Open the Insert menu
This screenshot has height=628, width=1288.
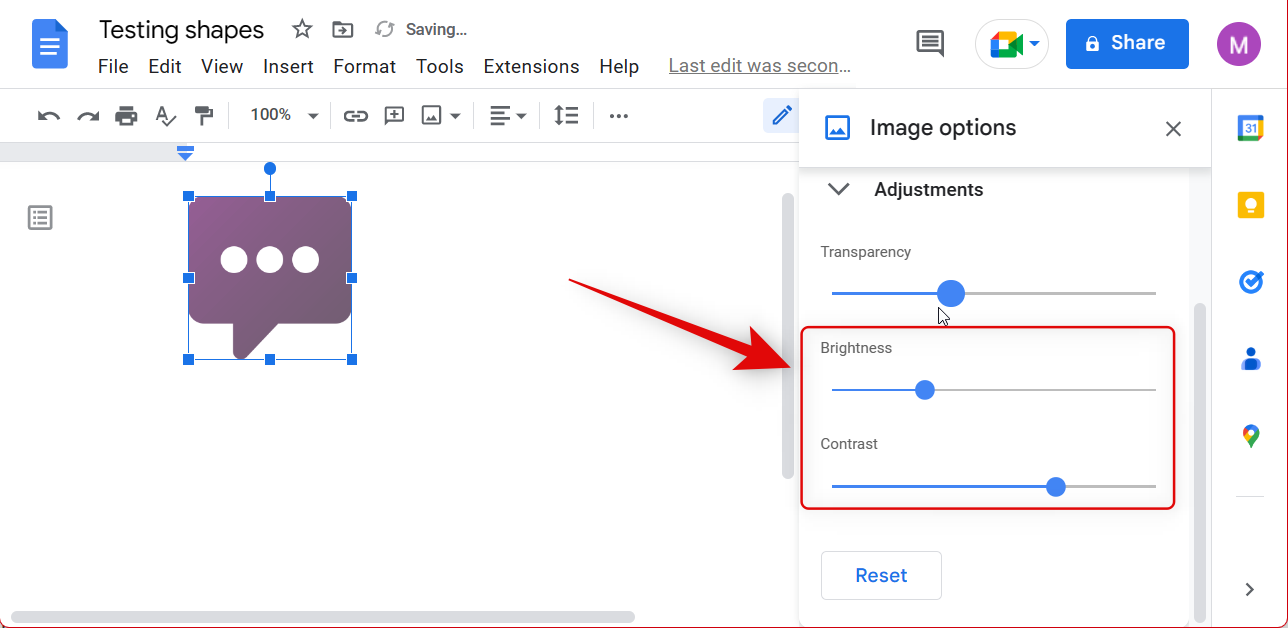click(288, 67)
